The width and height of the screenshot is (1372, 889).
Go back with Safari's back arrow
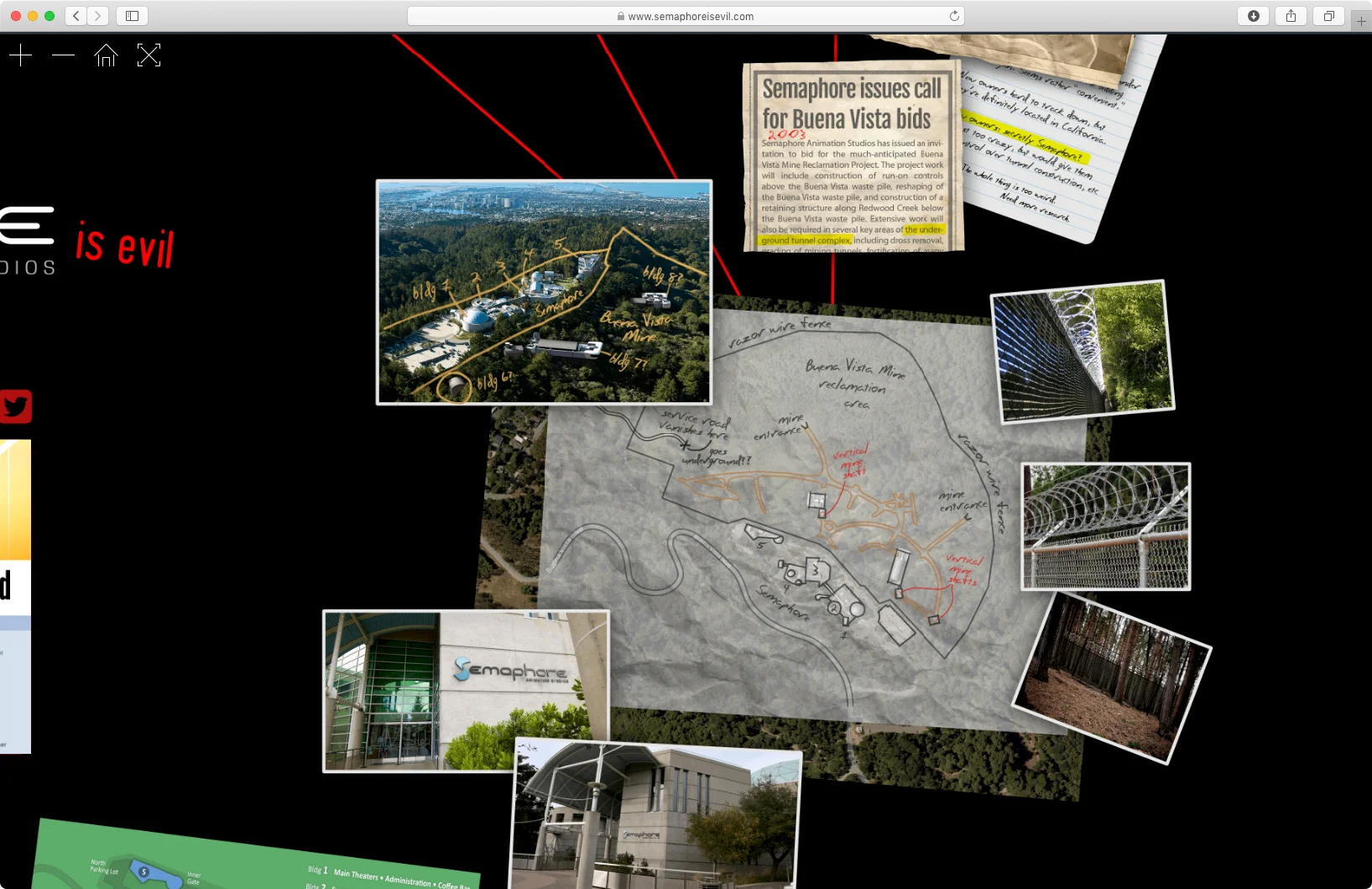[76, 16]
